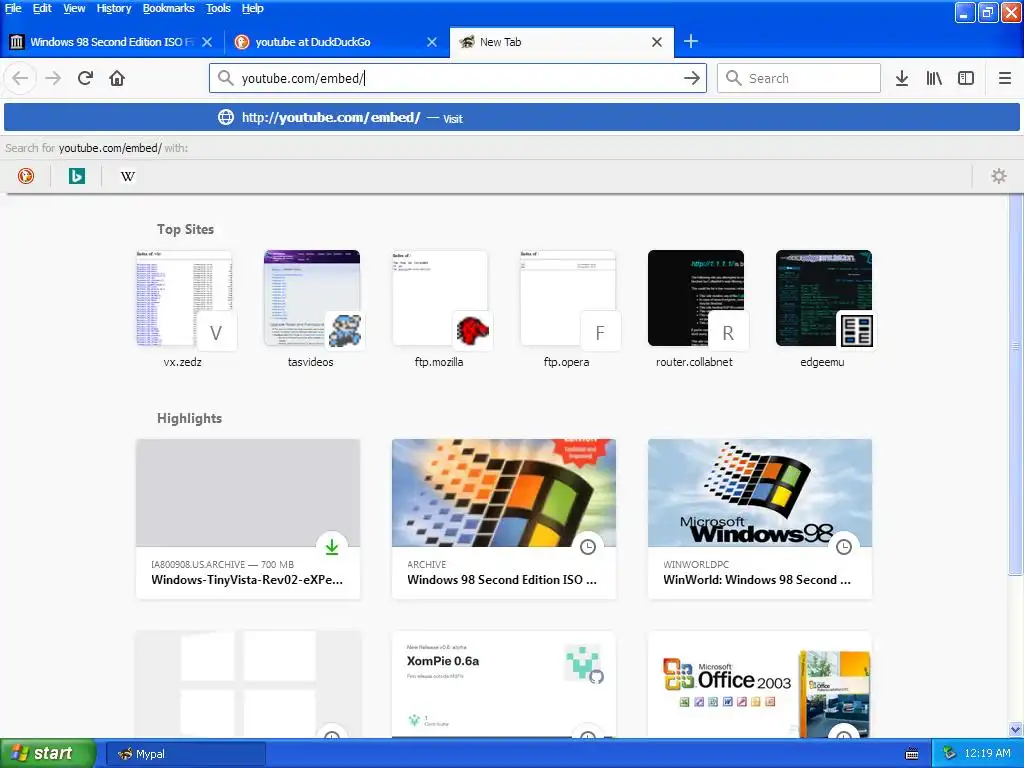Click the Top Sites heading

[x=185, y=229]
